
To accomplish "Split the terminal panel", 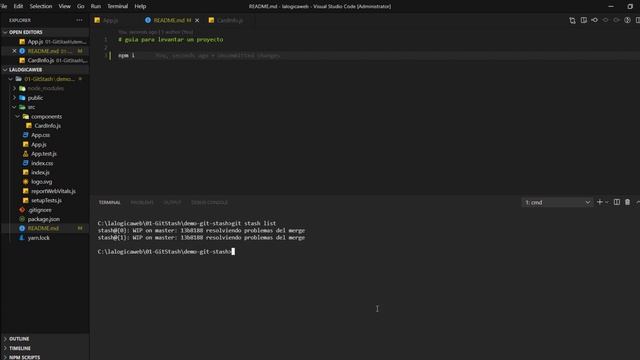I will point(617,202).
